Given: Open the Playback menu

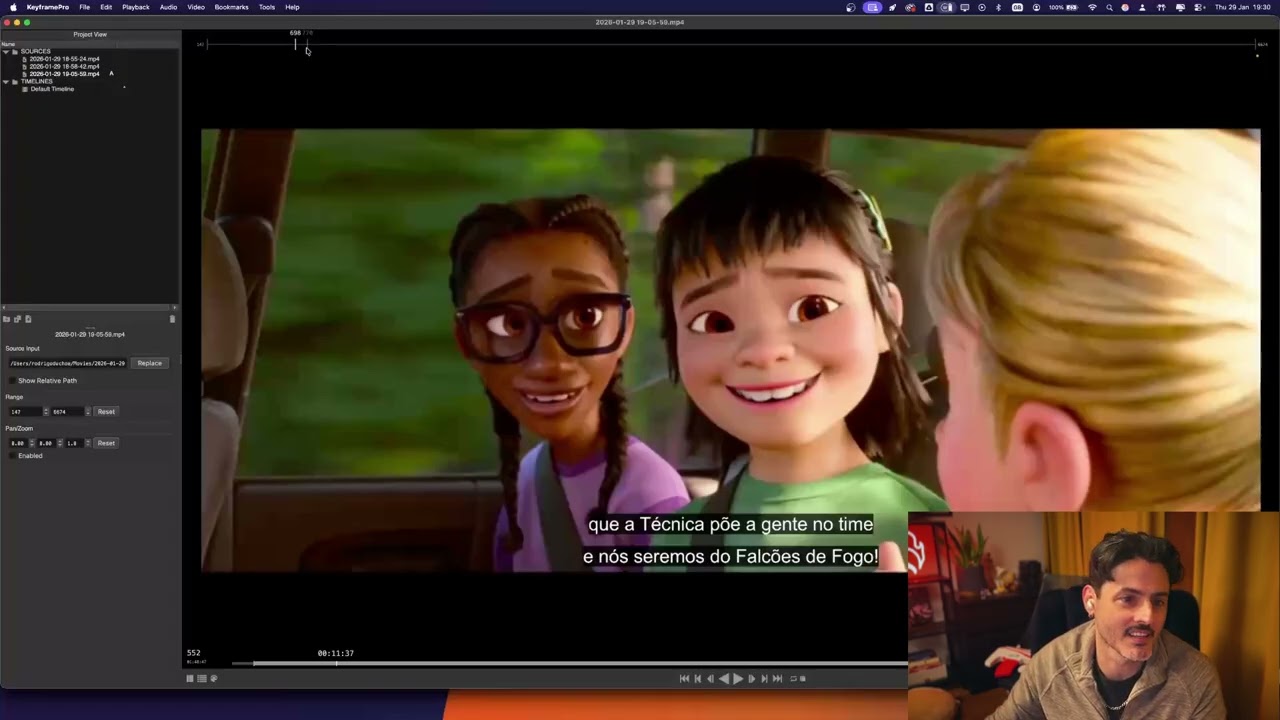Looking at the screenshot, I should [136, 7].
